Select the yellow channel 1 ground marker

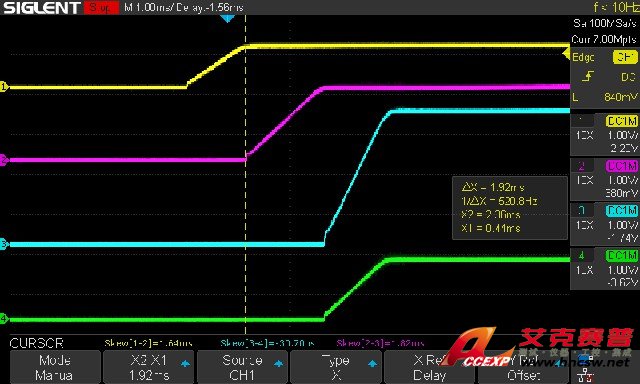point(4,87)
